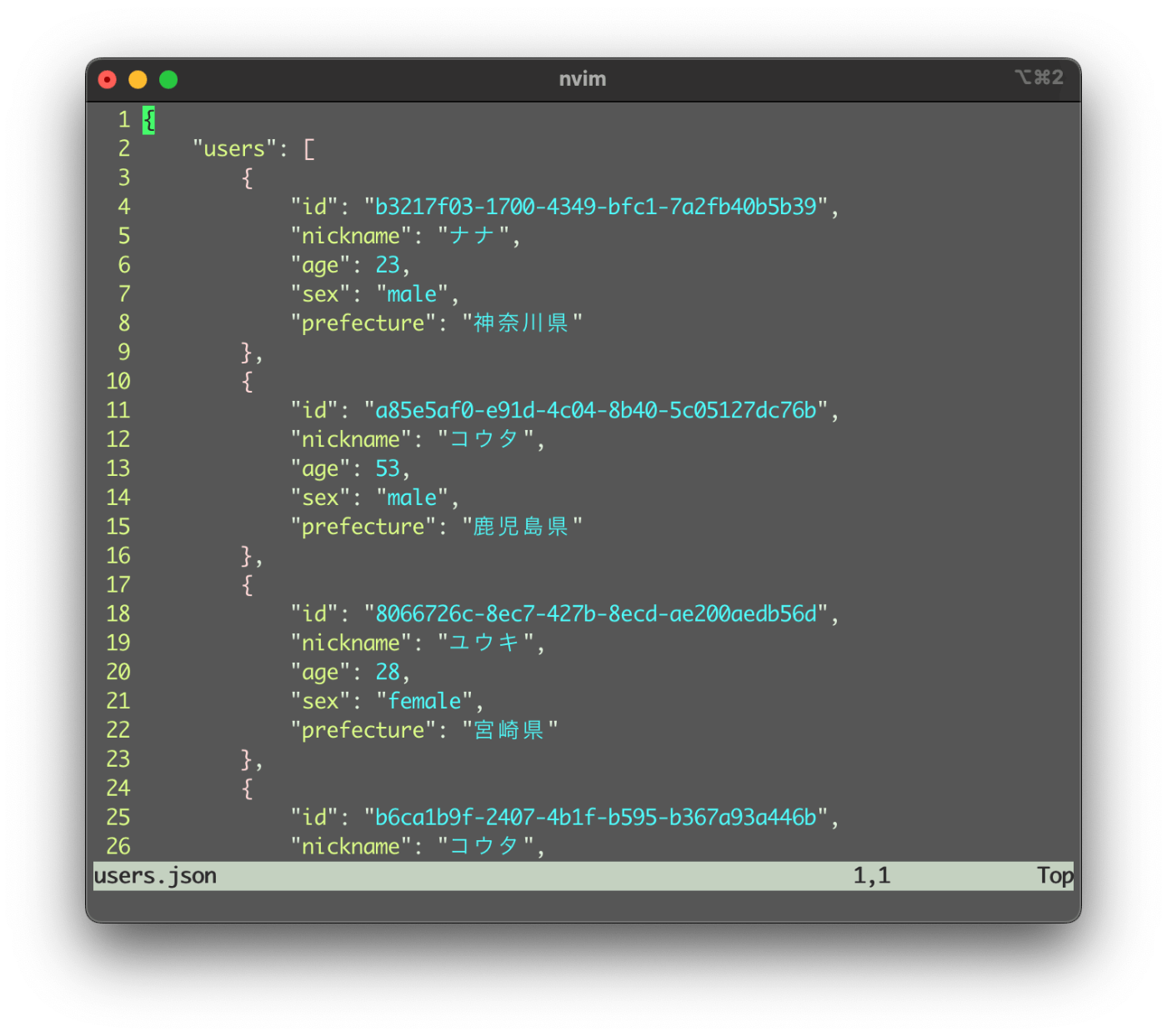Click the nvim window title
Image resolution: width=1167 pixels, height=1036 pixels.
(x=583, y=79)
